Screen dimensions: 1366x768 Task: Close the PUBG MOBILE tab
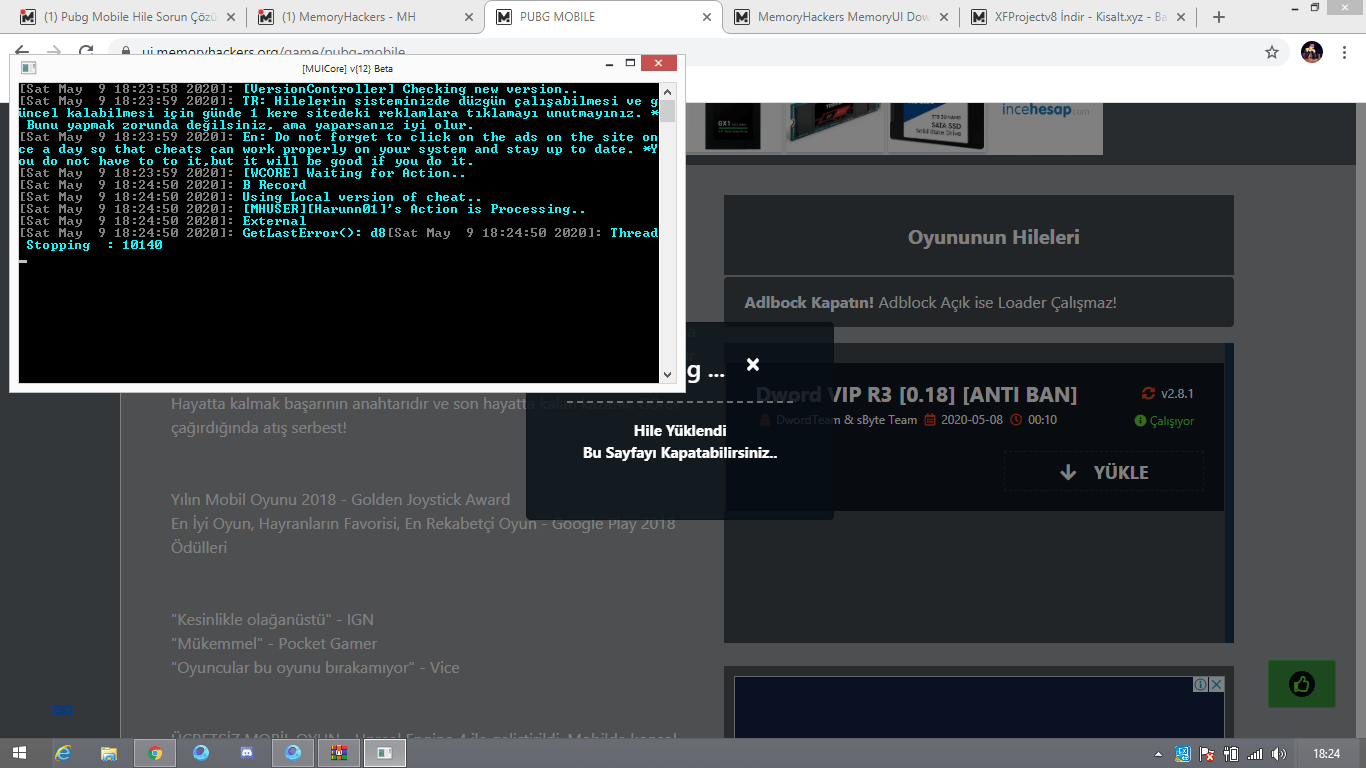pos(706,17)
